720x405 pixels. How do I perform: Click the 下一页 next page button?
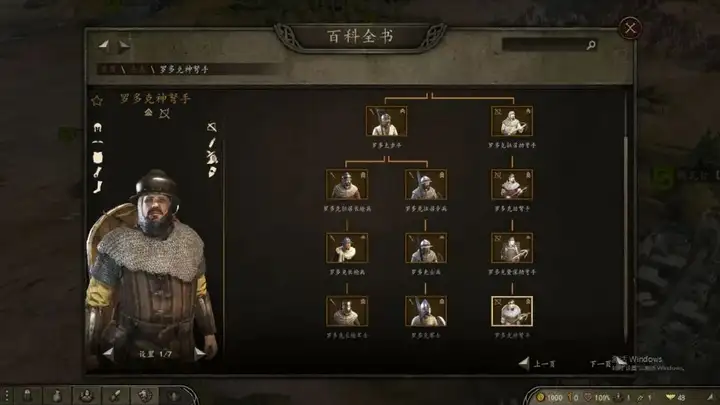point(607,364)
